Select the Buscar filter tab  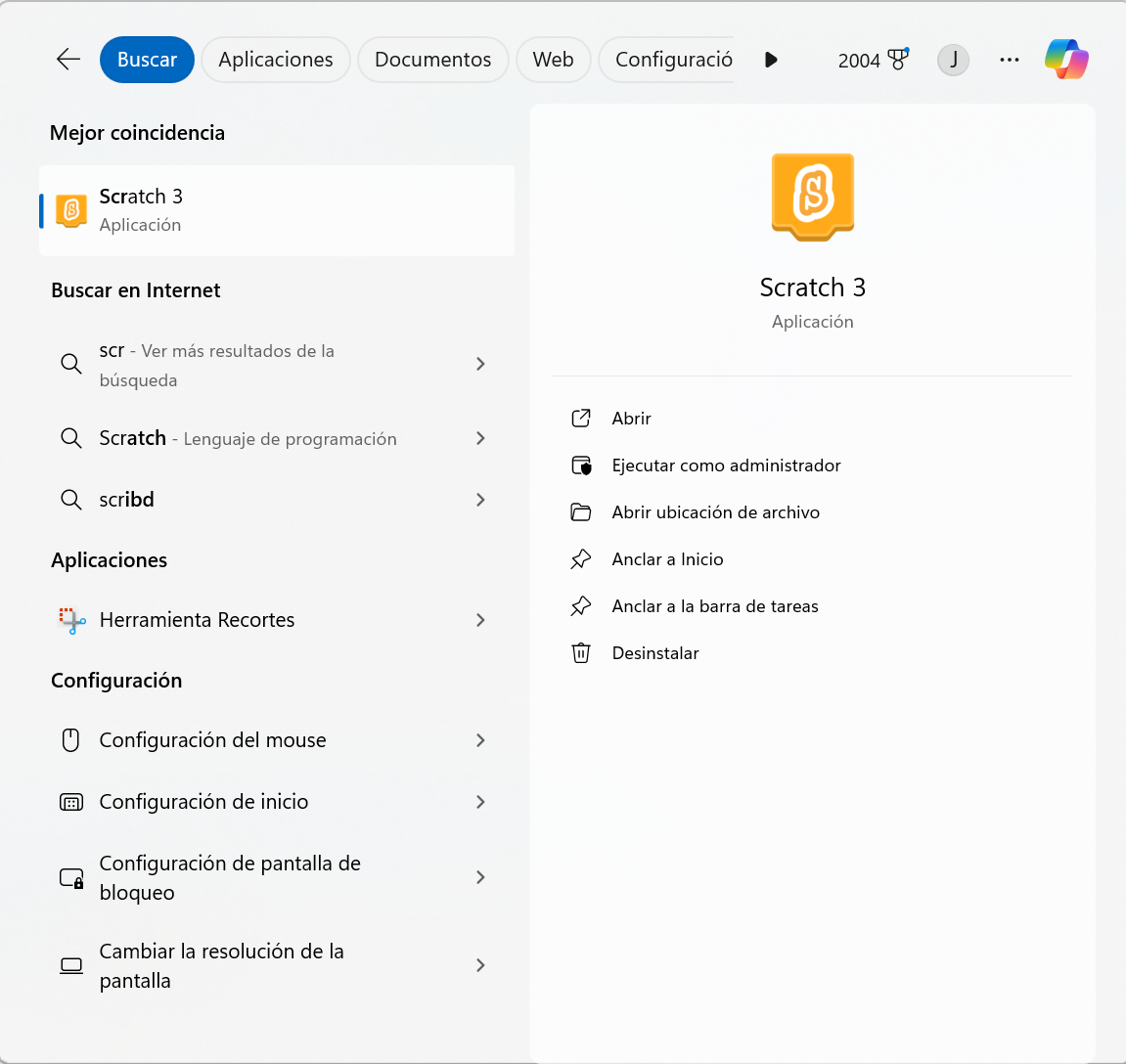coord(147,60)
